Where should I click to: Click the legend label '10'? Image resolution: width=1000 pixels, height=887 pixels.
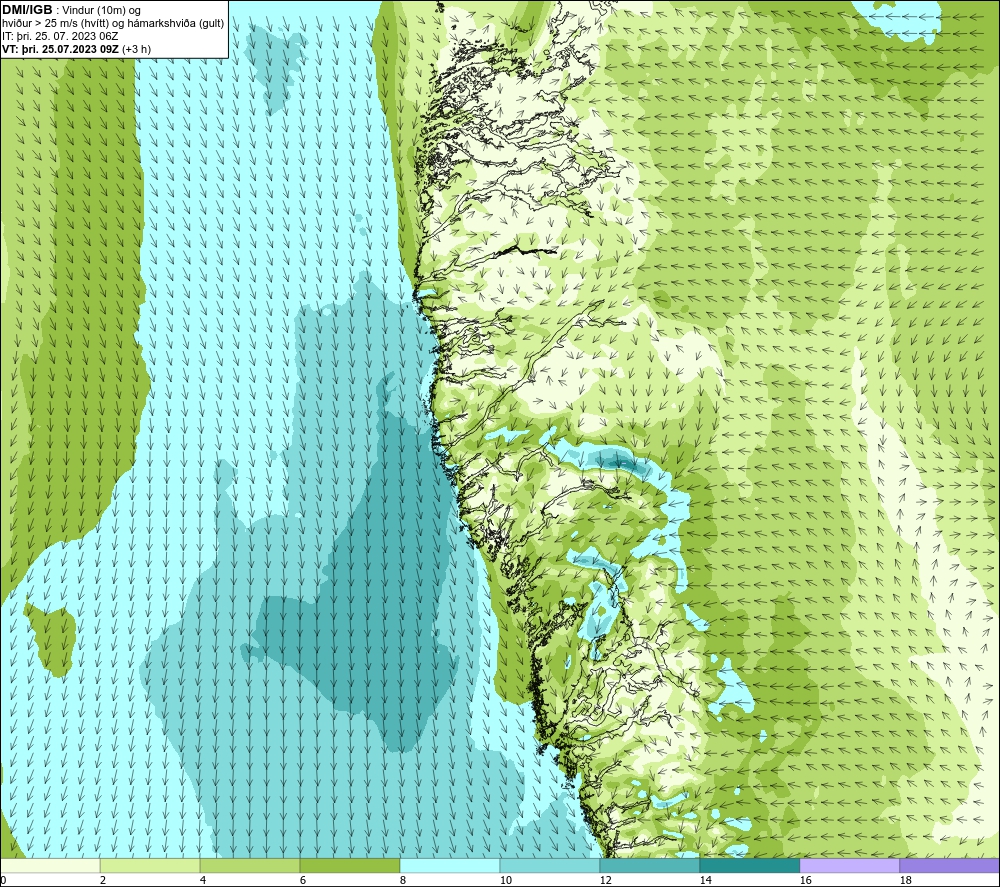pos(505,881)
